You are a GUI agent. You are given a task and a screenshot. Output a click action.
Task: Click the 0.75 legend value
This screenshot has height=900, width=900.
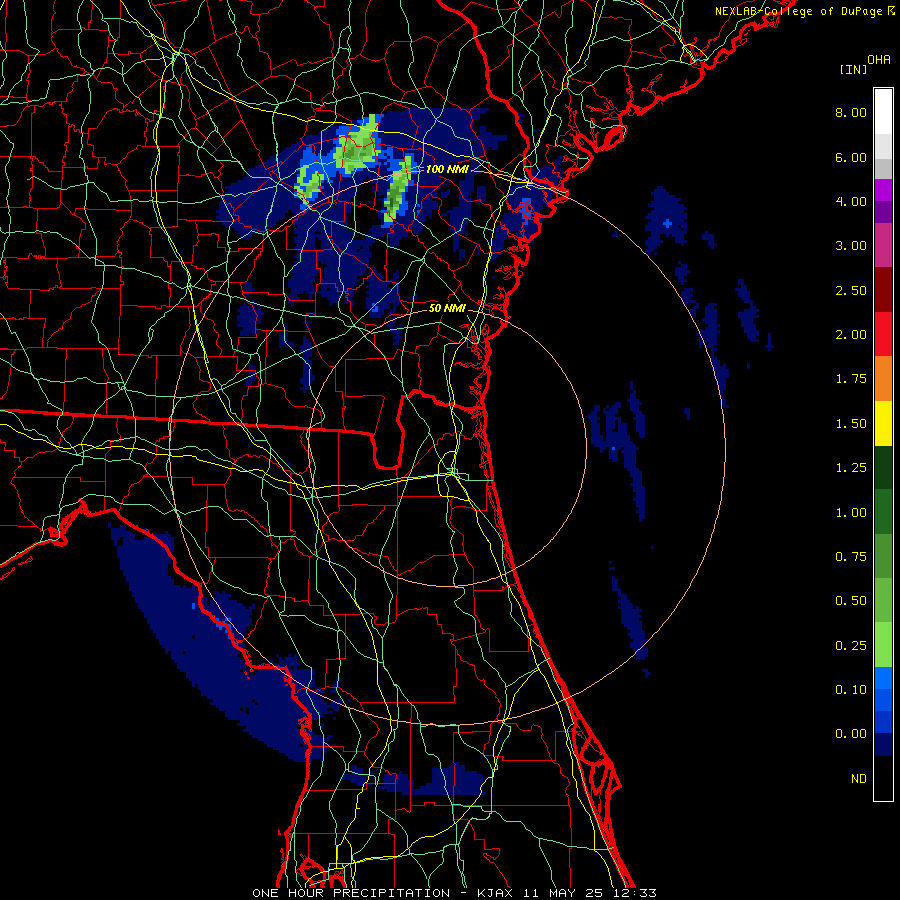click(x=851, y=557)
